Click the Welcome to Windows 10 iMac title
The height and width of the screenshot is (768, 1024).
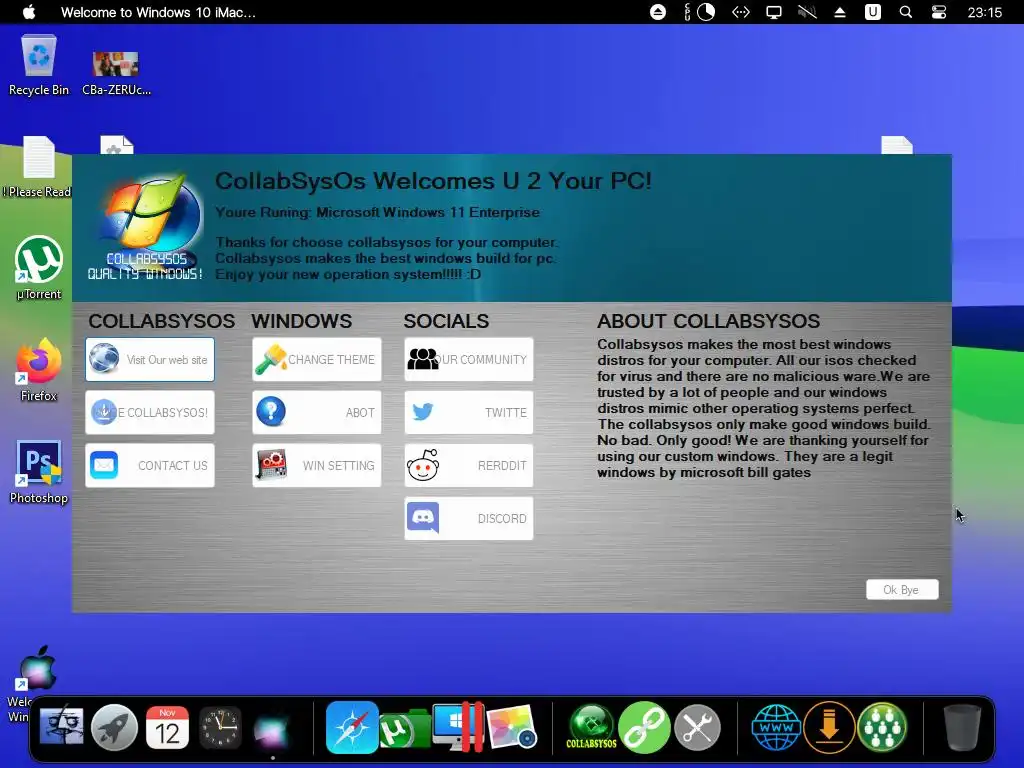158,12
